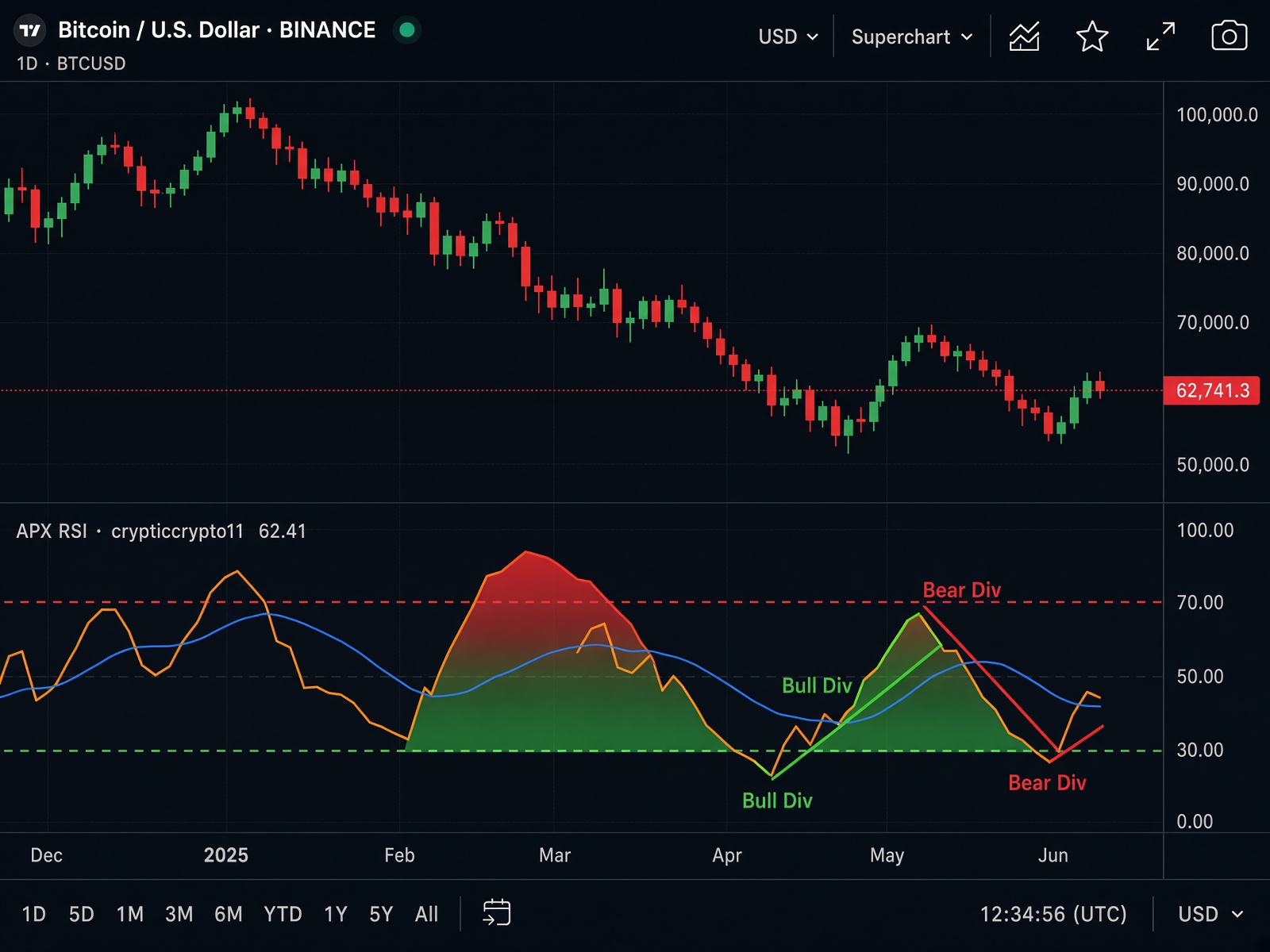Click the 80,000.0 price axis label
Image resolution: width=1270 pixels, height=952 pixels.
1213,253
